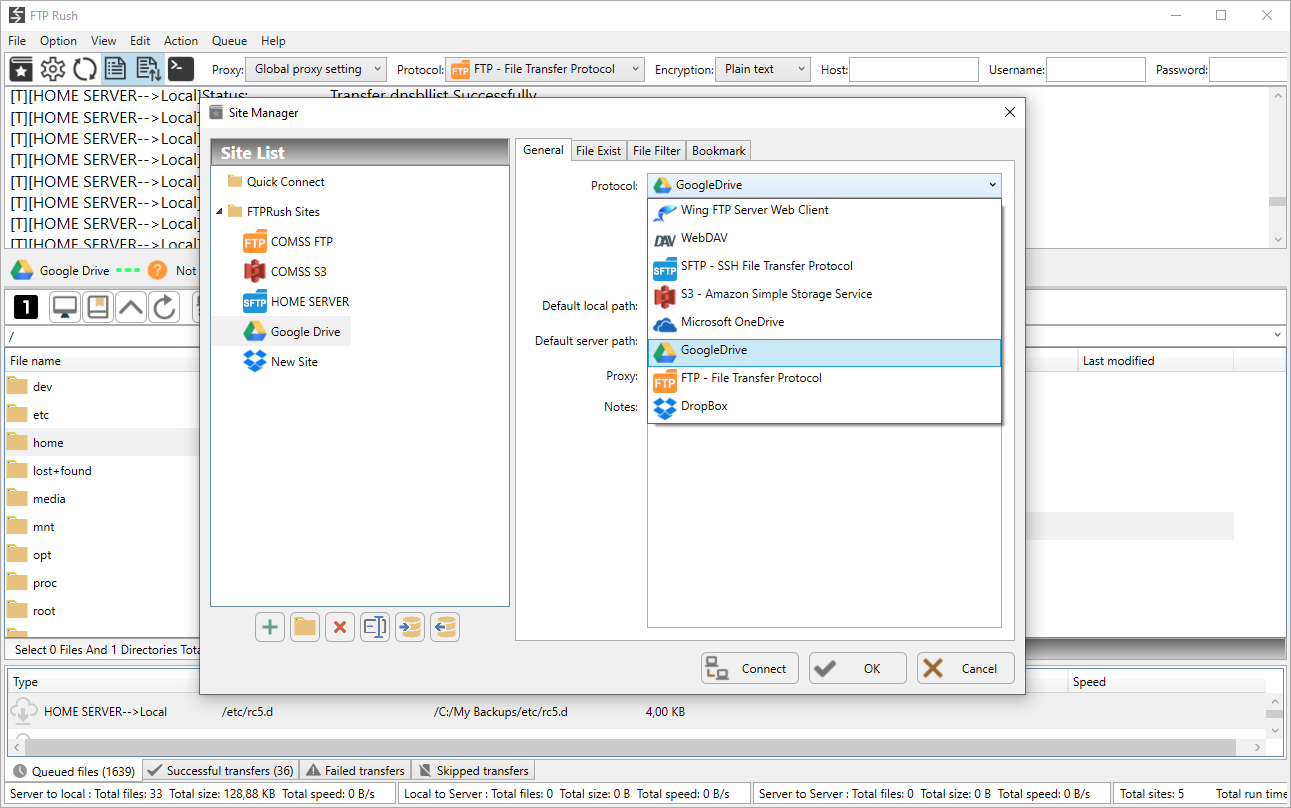Screen dimensions: 1291x808
Task: Click the export sites database icon
Action: coord(445,627)
